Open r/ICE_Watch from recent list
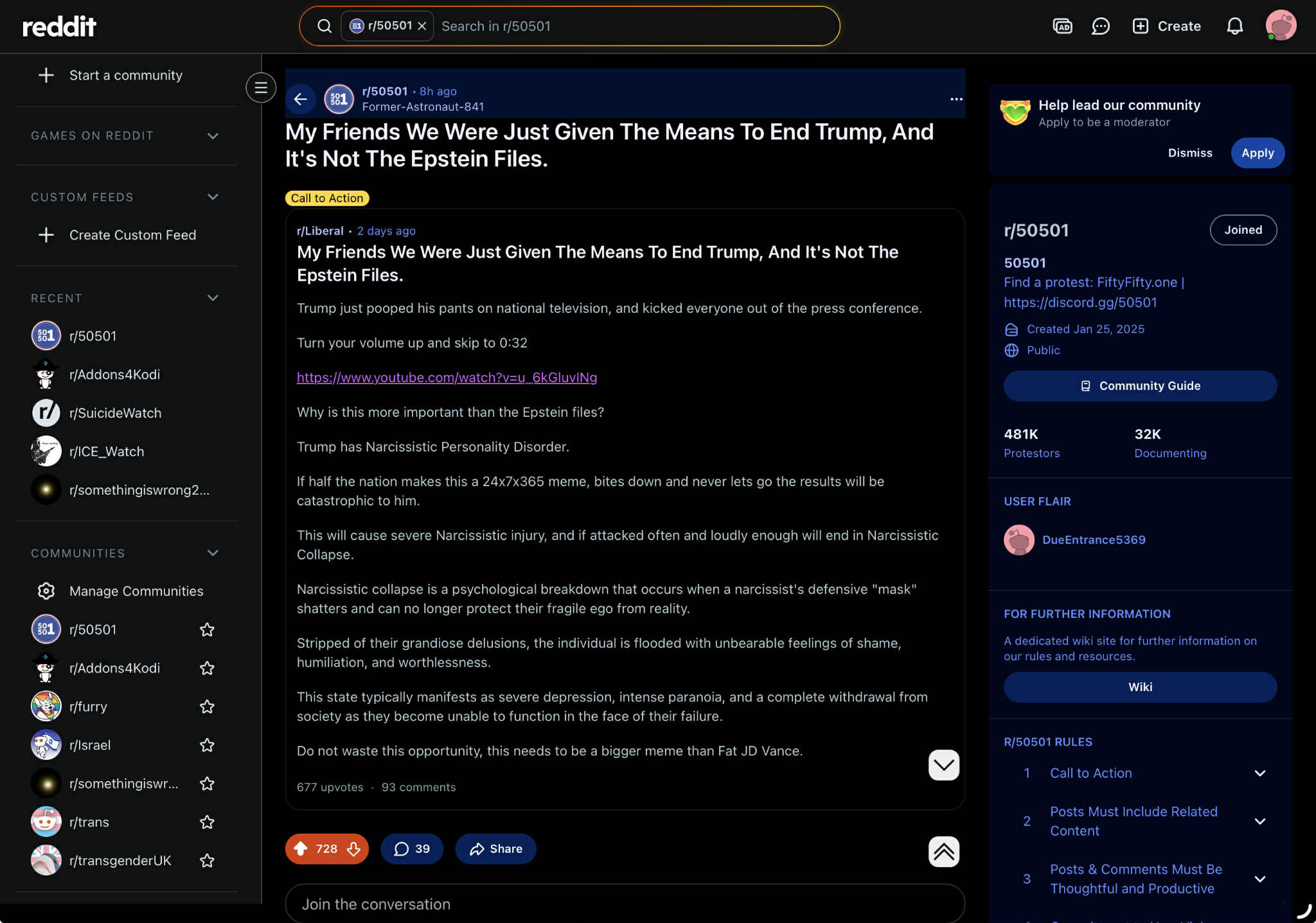The width and height of the screenshot is (1316, 923). pos(107,452)
